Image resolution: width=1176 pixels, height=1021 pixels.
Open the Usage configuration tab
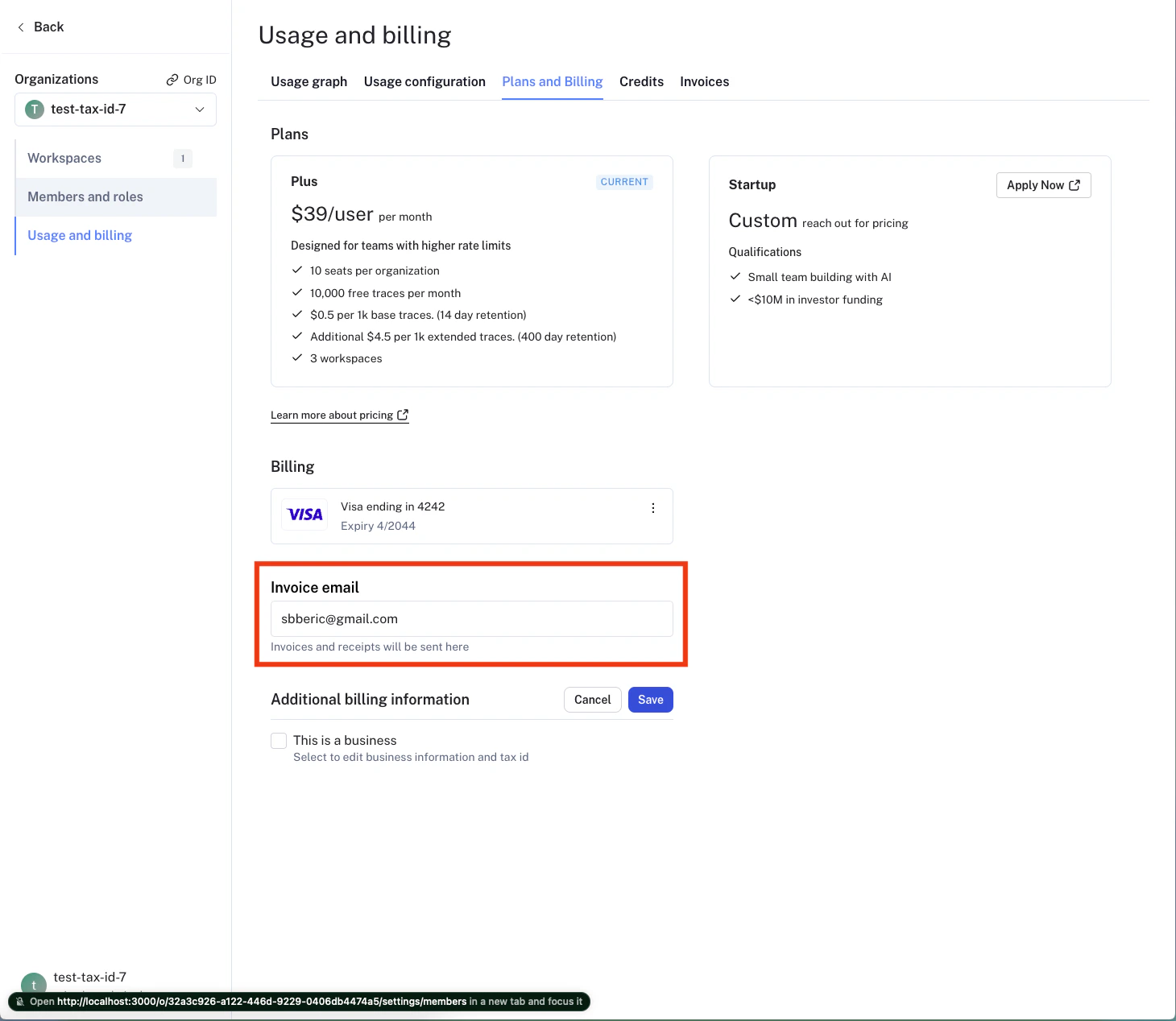[424, 81]
